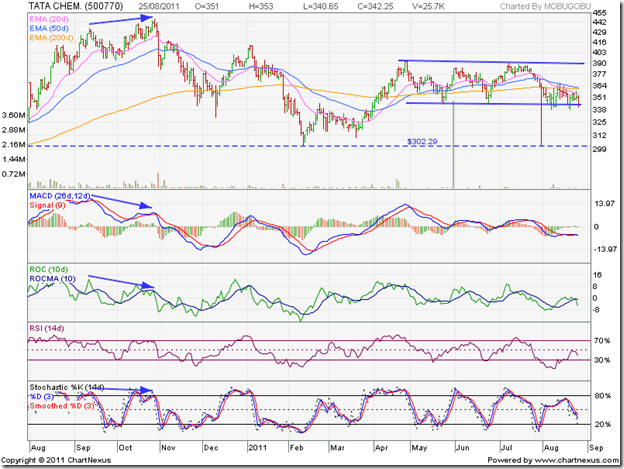Click the O=351 open price value
The height and width of the screenshot is (469, 624).
pos(207,6)
